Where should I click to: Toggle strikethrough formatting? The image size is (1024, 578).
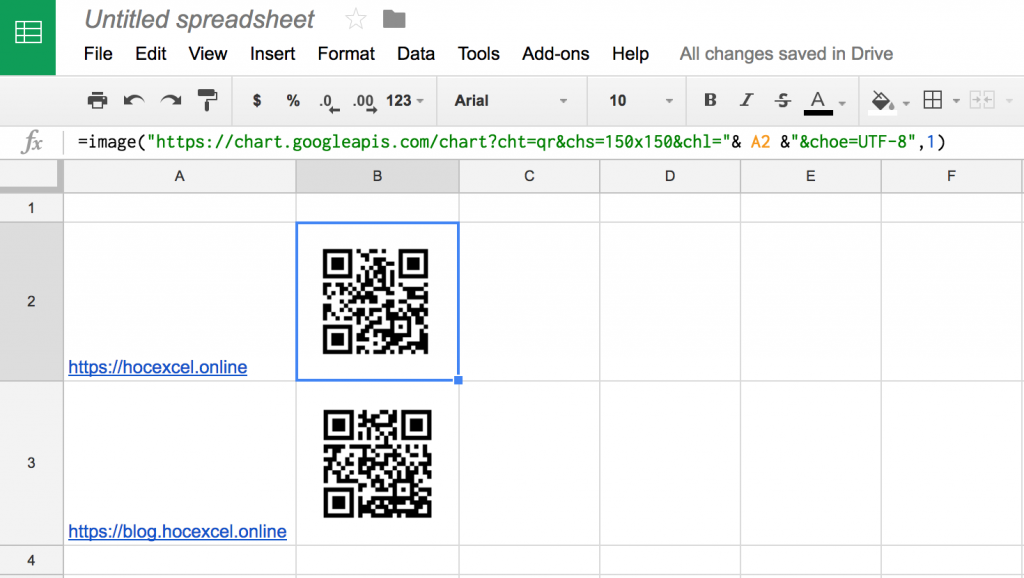pyautogui.click(x=782, y=100)
